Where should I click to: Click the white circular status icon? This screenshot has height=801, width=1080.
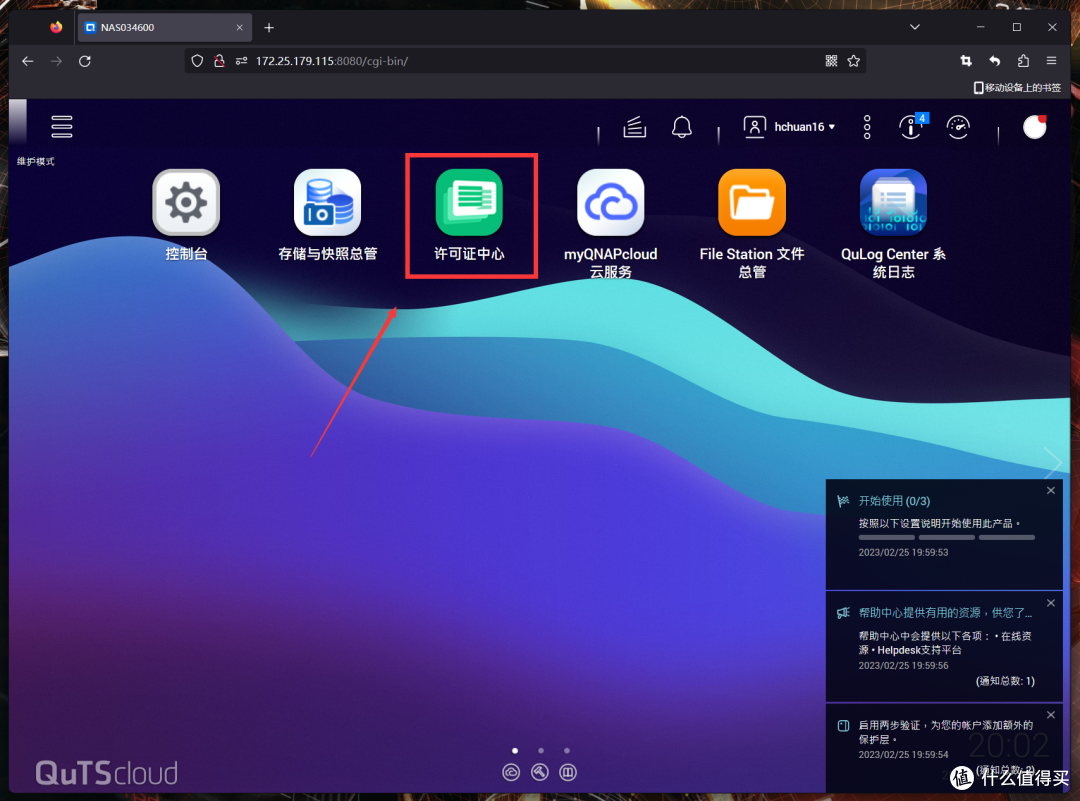(1035, 127)
